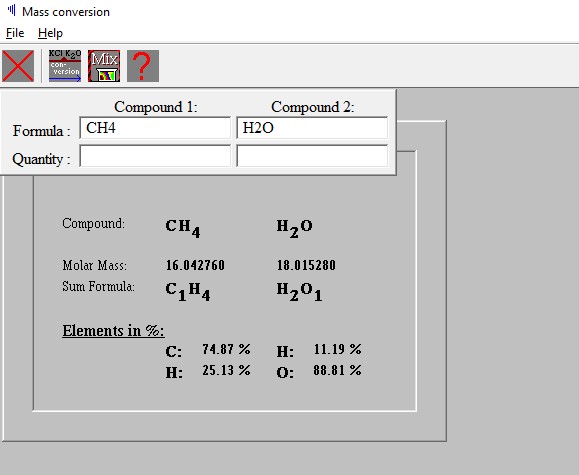Open the KCl K2O conversion tool

[x=65, y=66]
